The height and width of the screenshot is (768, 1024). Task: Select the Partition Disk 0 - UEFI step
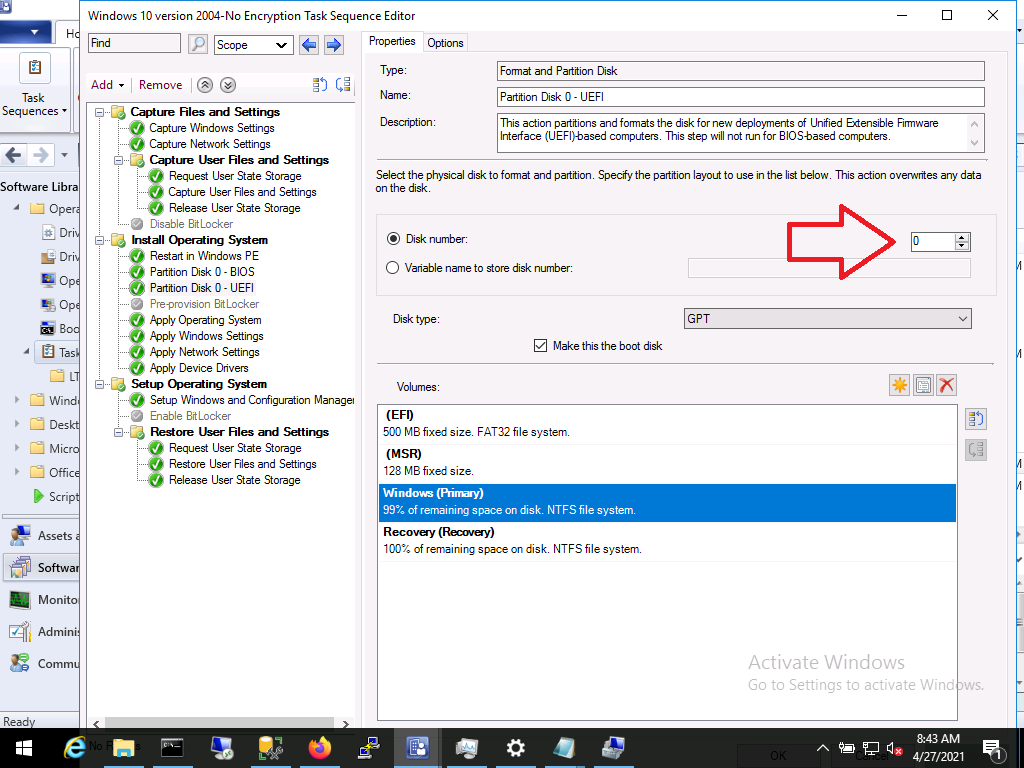click(202, 288)
